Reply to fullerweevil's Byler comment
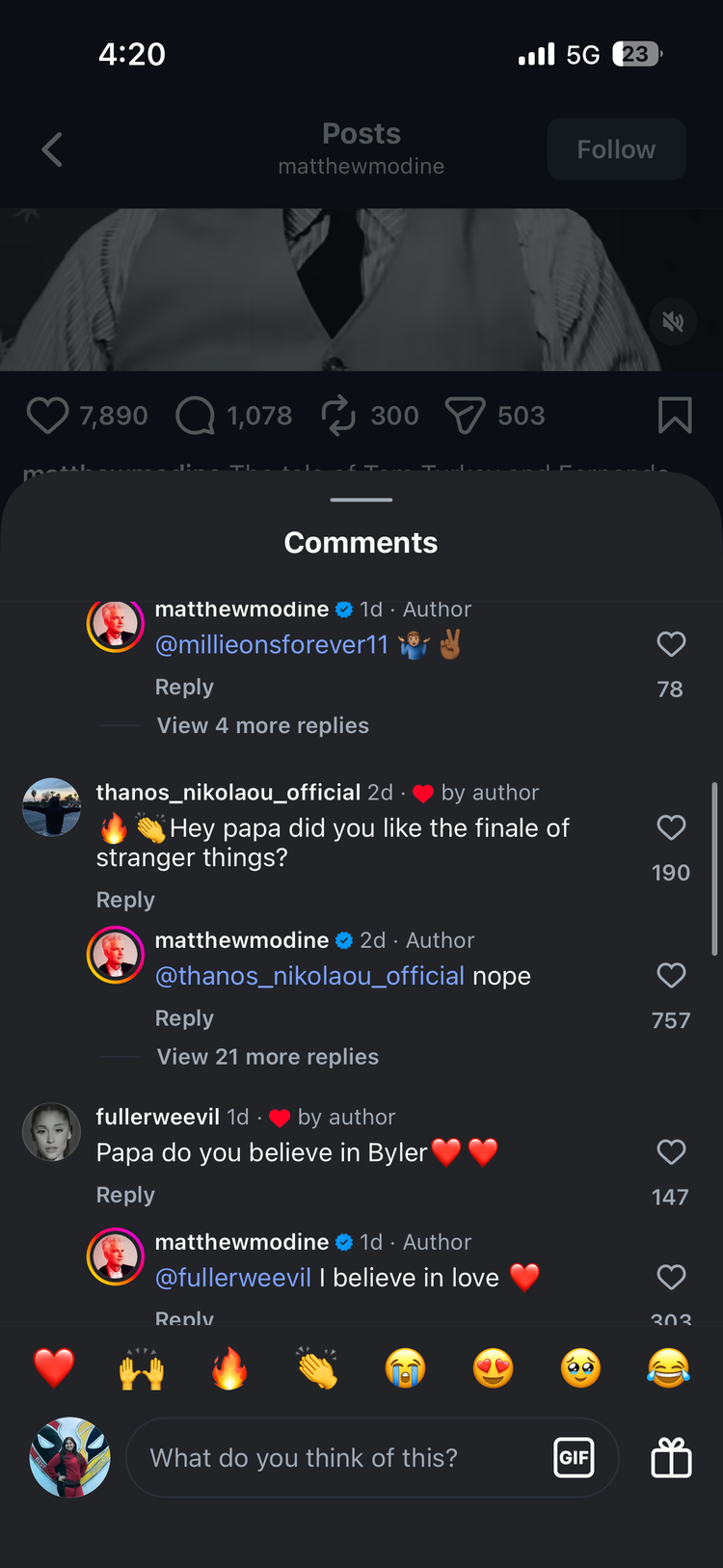The width and height of the screenshot is (723, 1568). (125, 1195)
